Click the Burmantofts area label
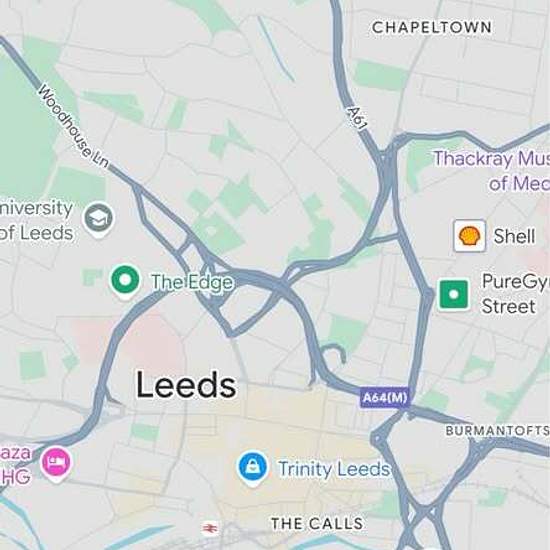Screen dimensions: 550x550 pyautogui.click(x=497, y=430)
